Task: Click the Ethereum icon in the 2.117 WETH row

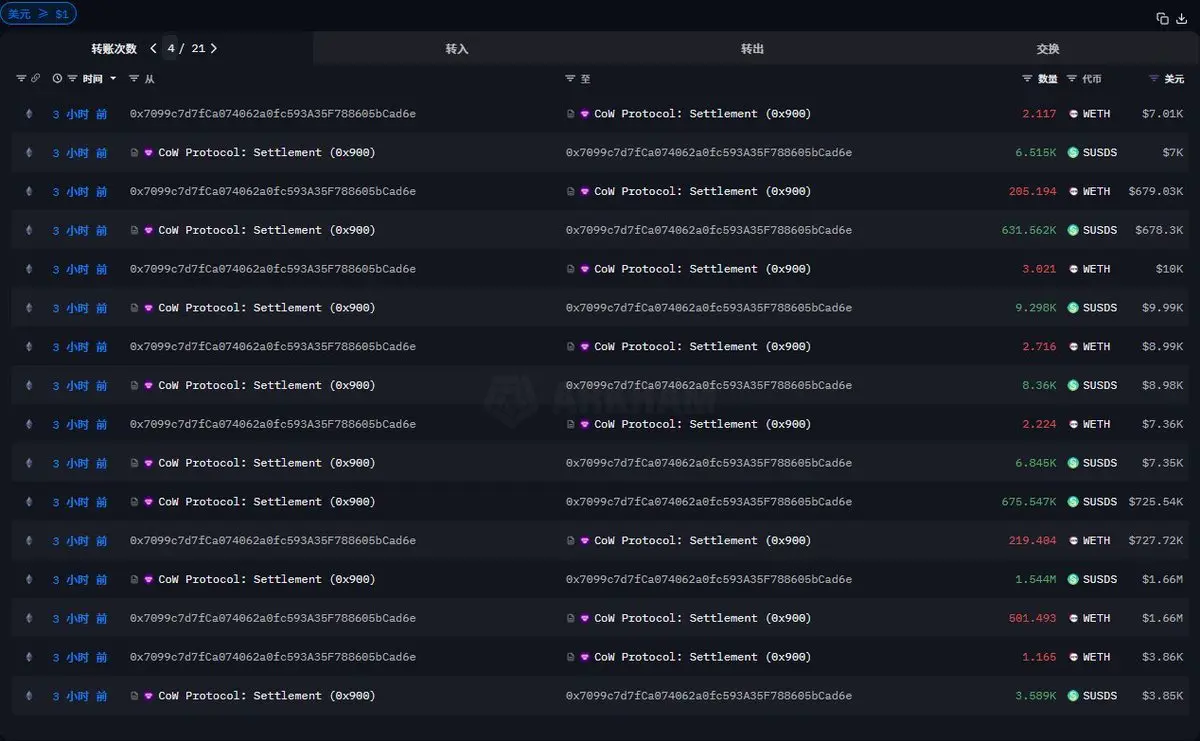Action: pos(28,114)
